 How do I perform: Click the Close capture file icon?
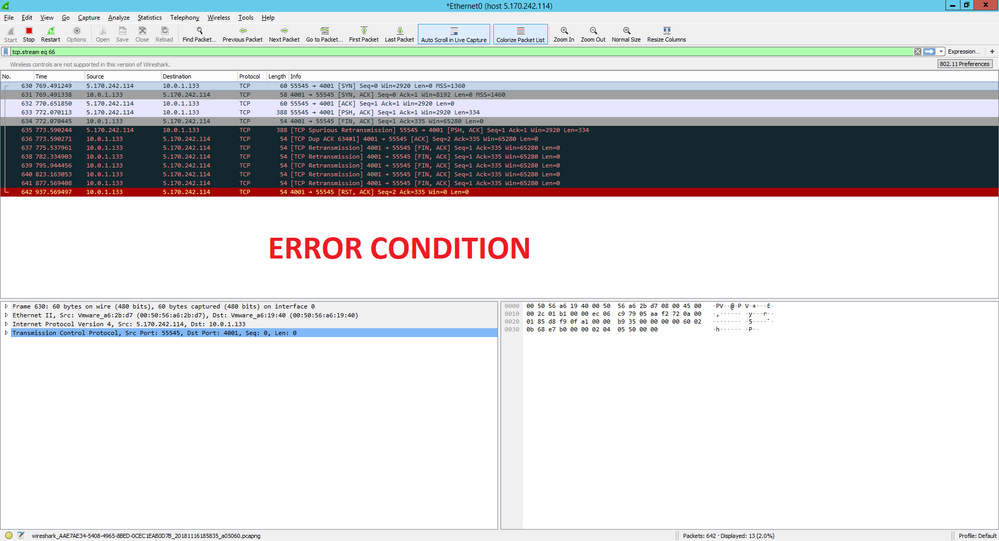pos(142,34)
